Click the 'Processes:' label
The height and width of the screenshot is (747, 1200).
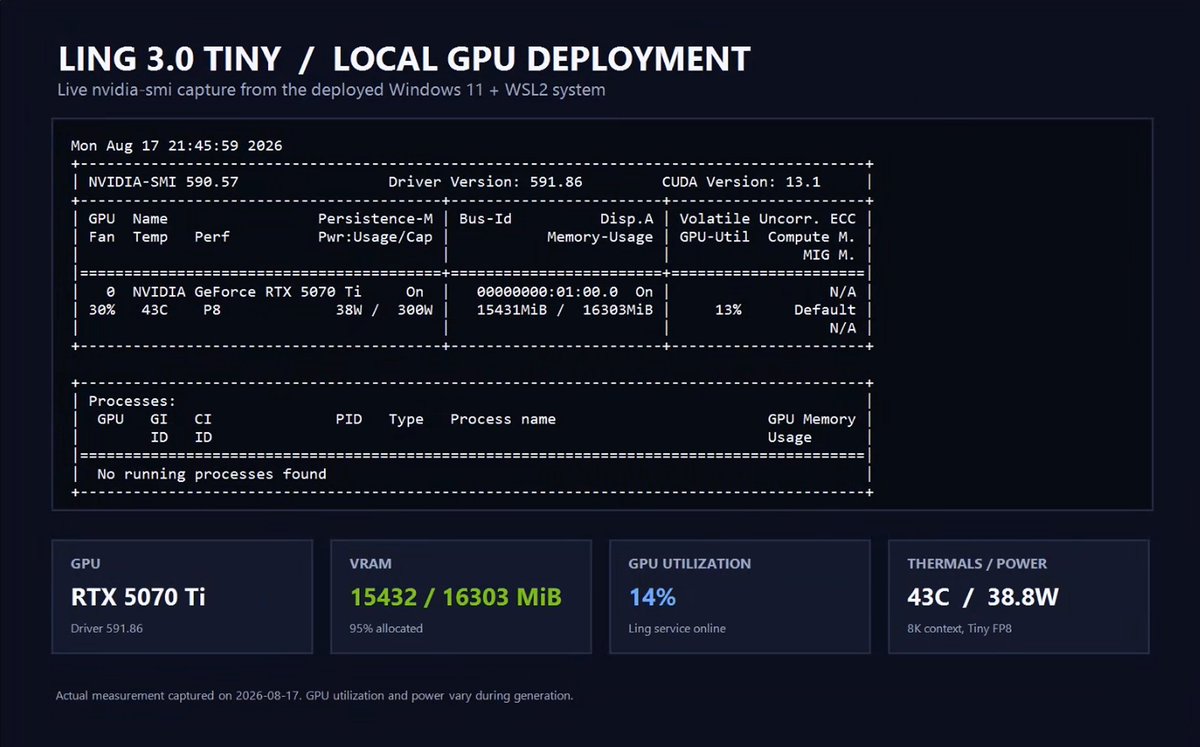133,401
